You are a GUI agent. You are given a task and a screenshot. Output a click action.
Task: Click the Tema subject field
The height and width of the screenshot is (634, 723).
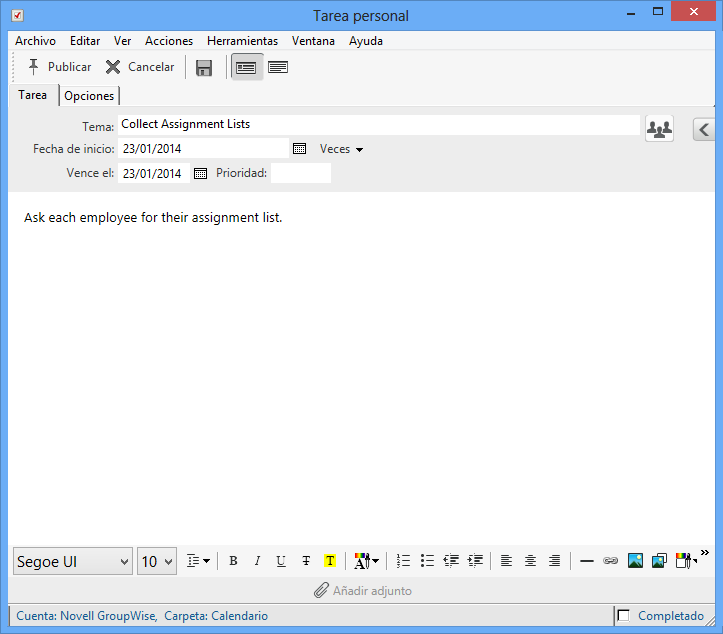[379, 124]
